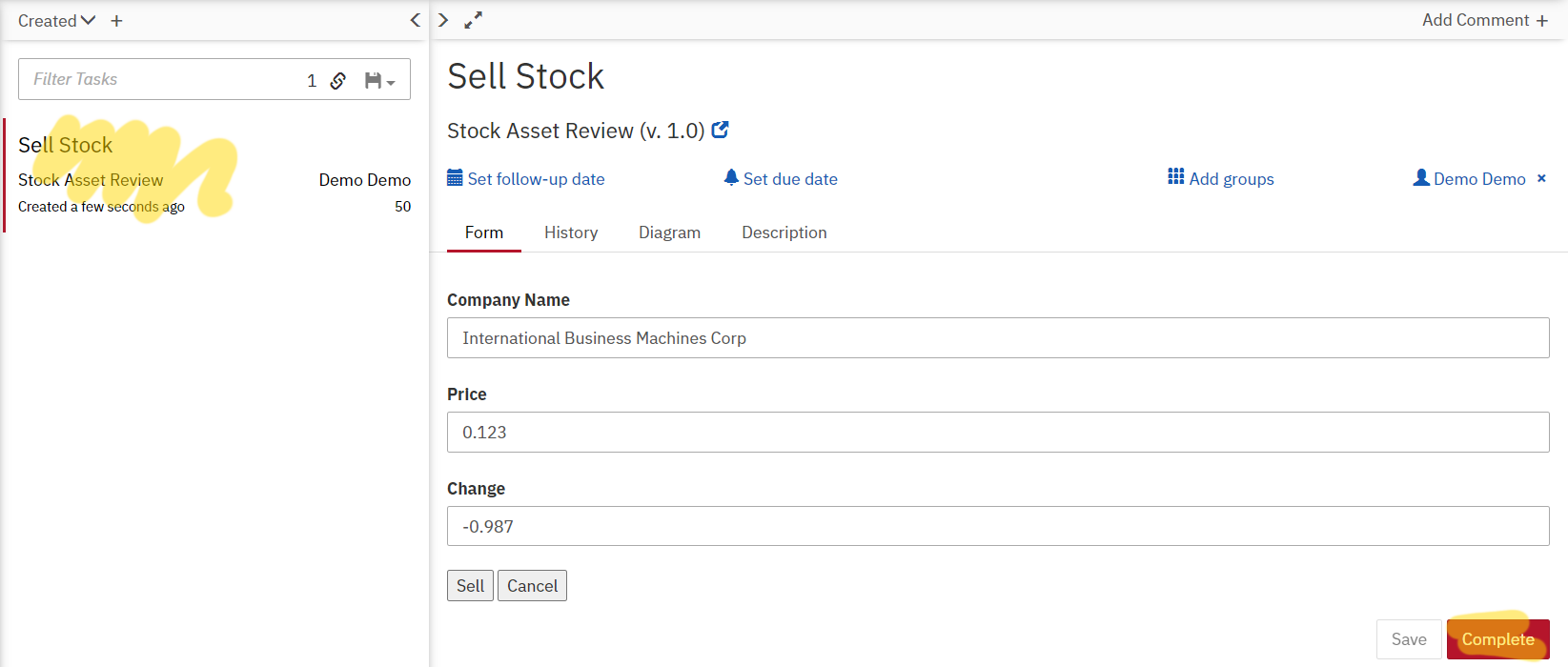This screenshot has width=1568, height=667.
Task: Click Set due date
Action: click(781, 178)
